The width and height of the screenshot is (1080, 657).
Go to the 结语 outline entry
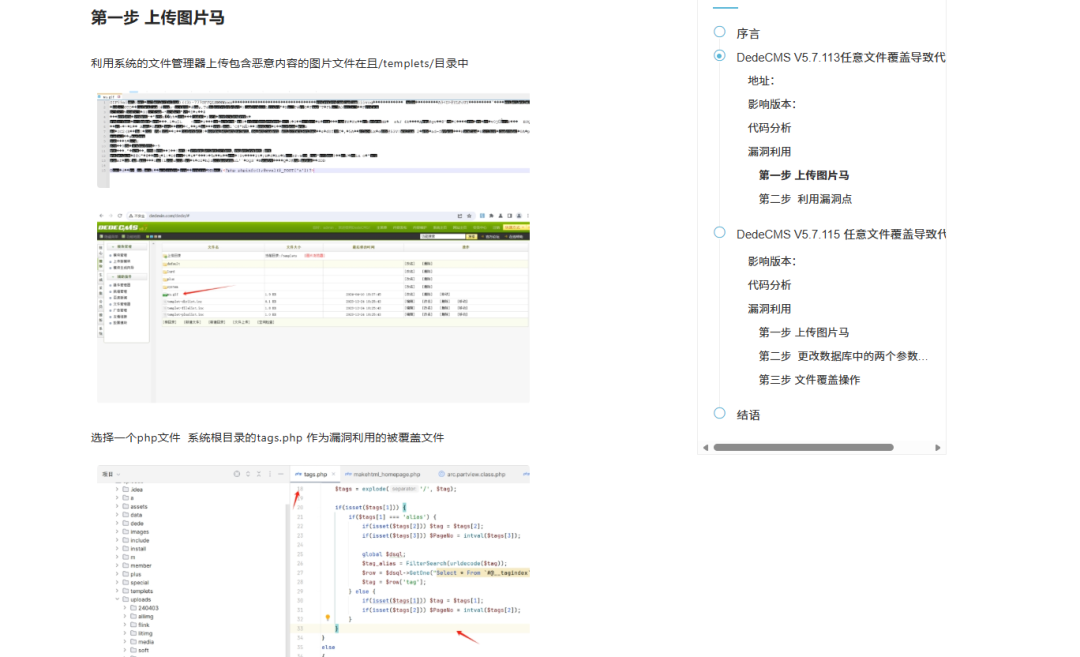(748, 415)
